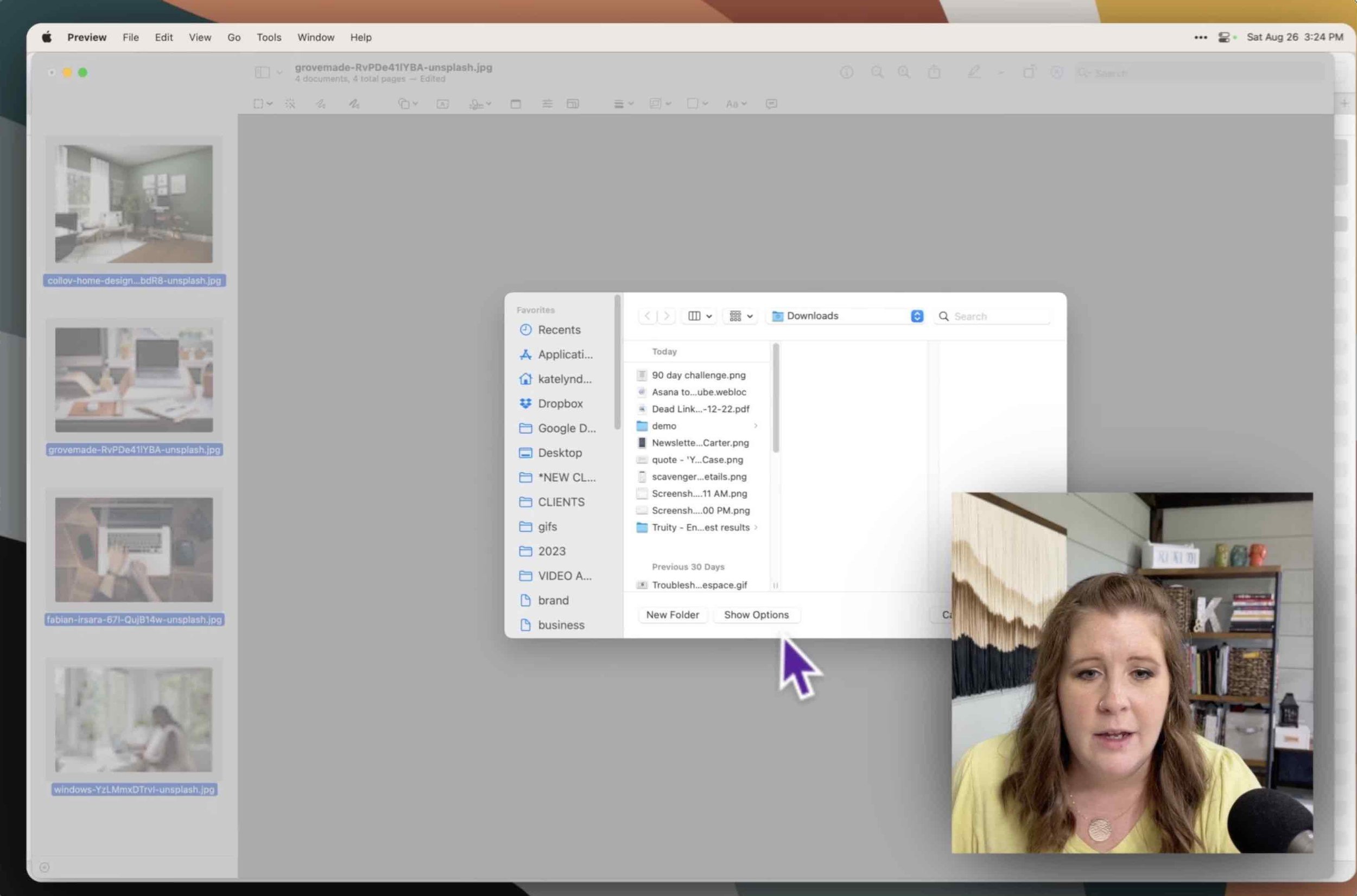This screenshot has width=1357, height=896.
Task: Click the Show Options button
Action: 756,614
